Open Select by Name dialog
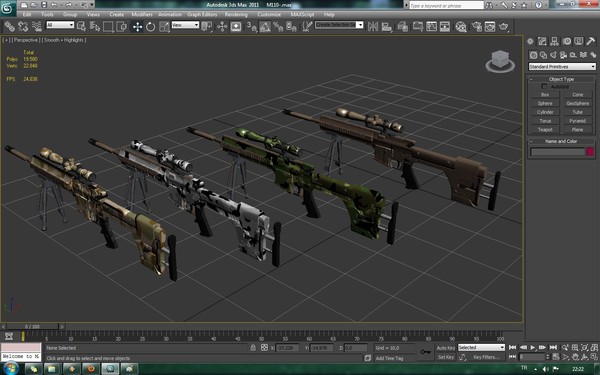Screen dimensions: 600x375 pos(95,26)
